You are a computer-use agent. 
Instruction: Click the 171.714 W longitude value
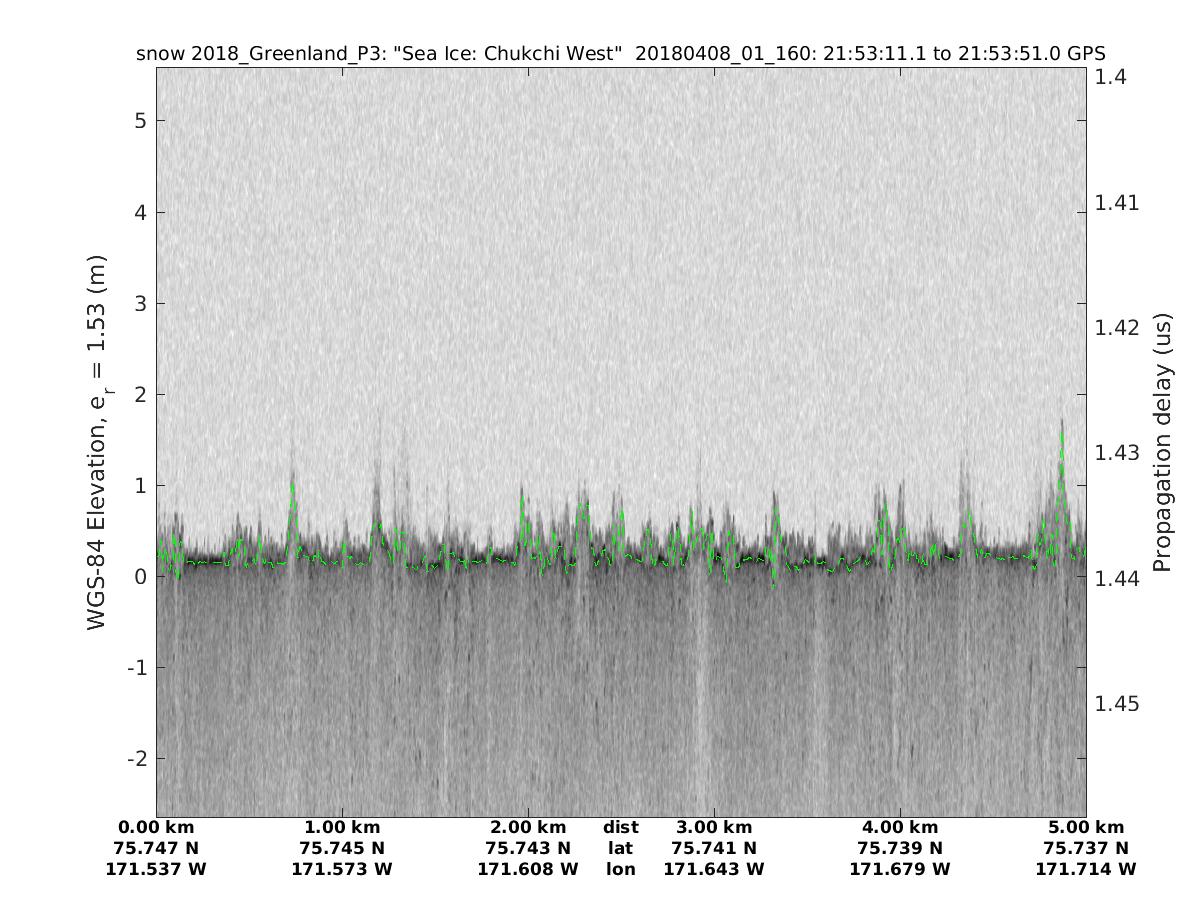click(1086, 869)
